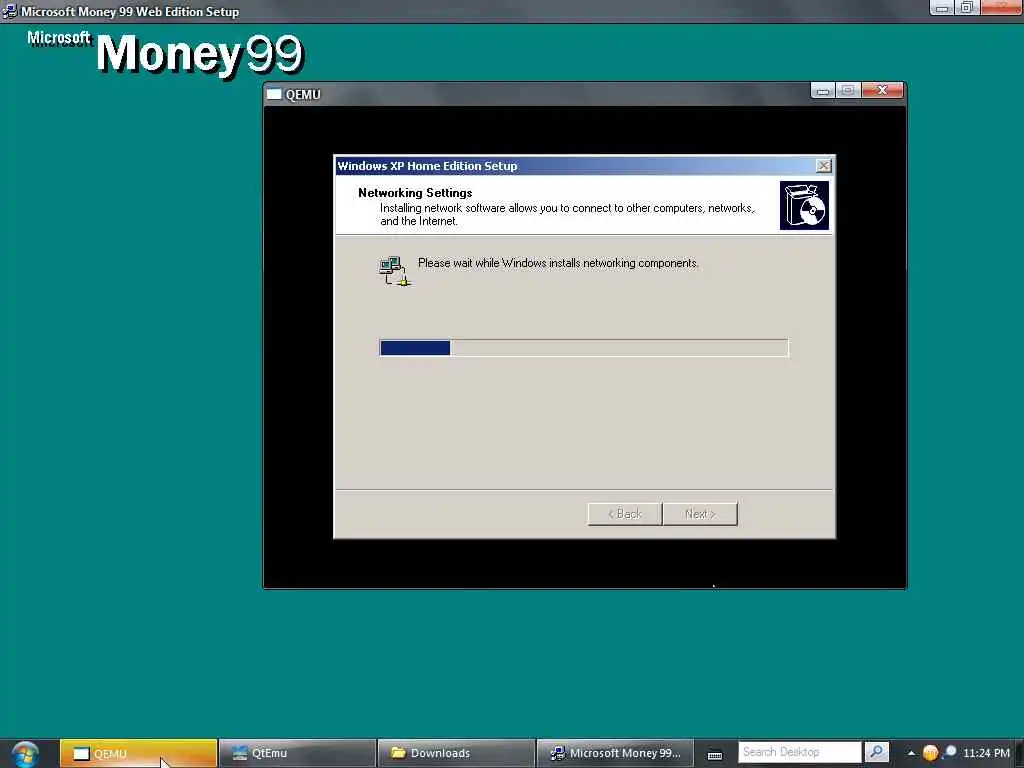
Task: Close the Windows XP Home Edition Setup dialog
Action: click(824, 166)
